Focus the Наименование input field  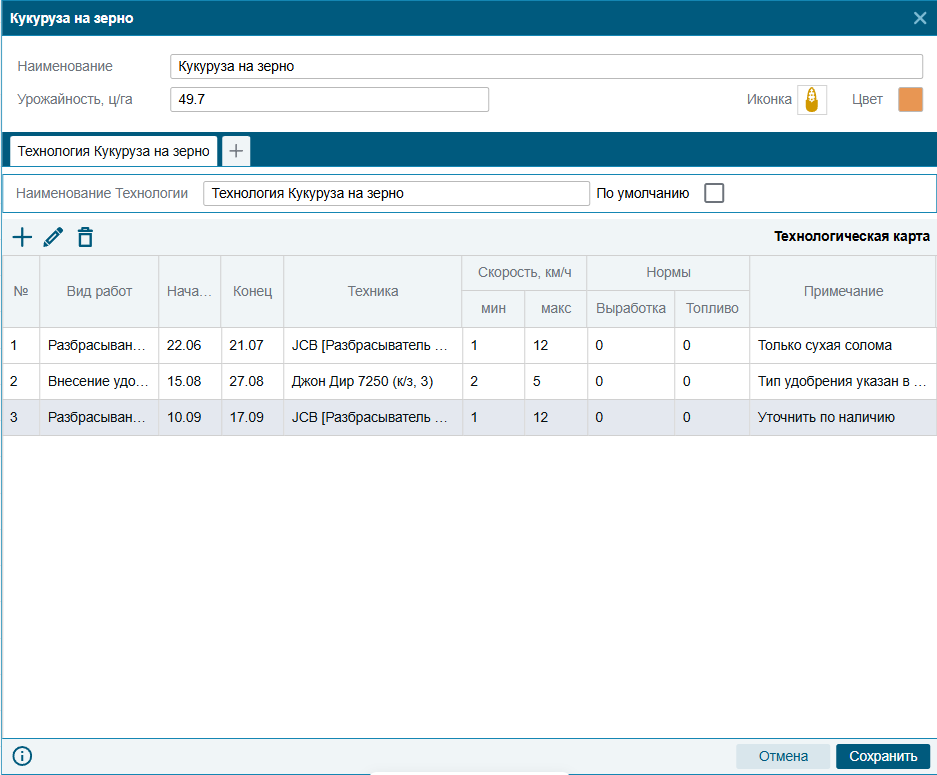[x=546, y=66]
